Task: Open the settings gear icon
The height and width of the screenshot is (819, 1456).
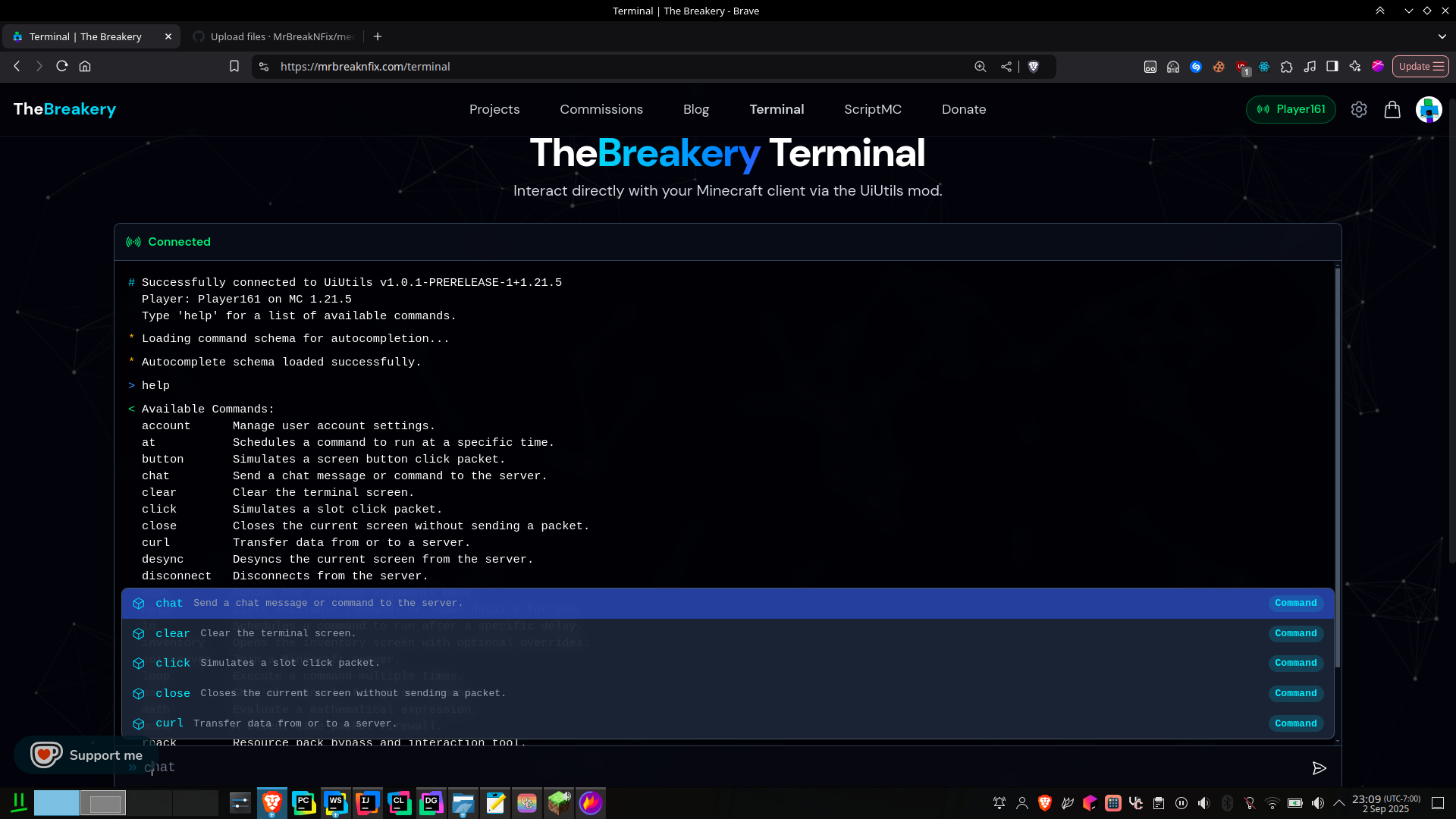Action: coord(1359,109)
